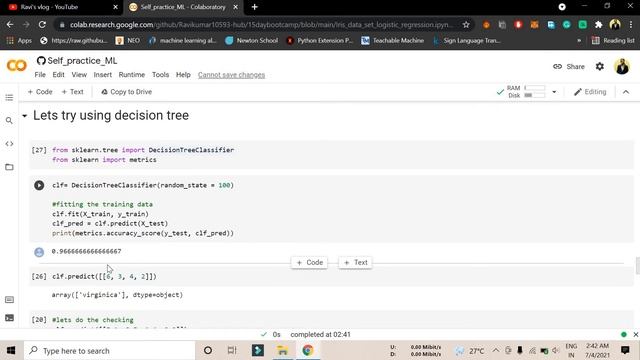Open Chrome profile avatar in toolbar
This screenshot has height=360, width=640.
point(615,24)
